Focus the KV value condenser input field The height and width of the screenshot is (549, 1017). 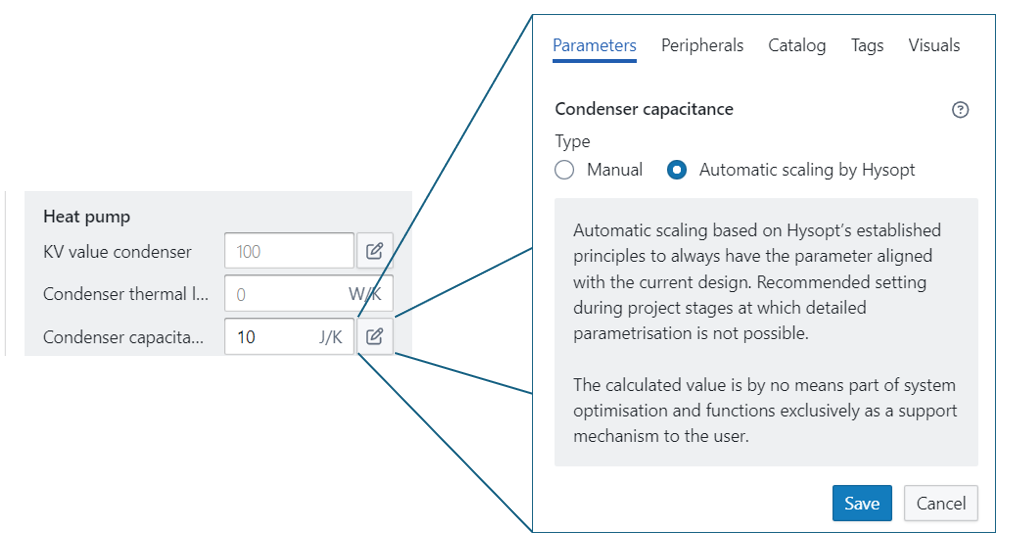pyautogui.click(x=288, y=251)
